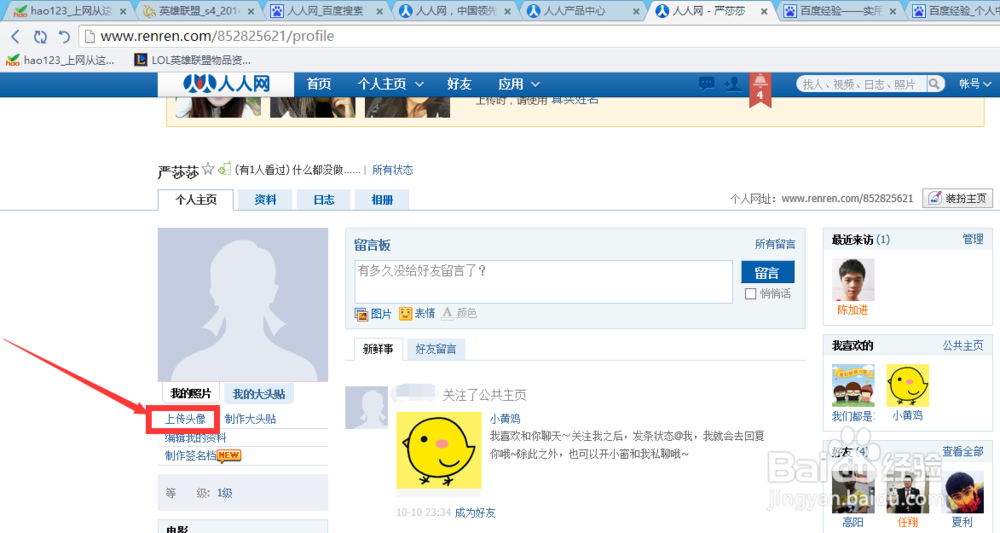Screen dimensions: 1000x533
Task: Open the messages chat bubble icon
Action: (x=707, y=84)
